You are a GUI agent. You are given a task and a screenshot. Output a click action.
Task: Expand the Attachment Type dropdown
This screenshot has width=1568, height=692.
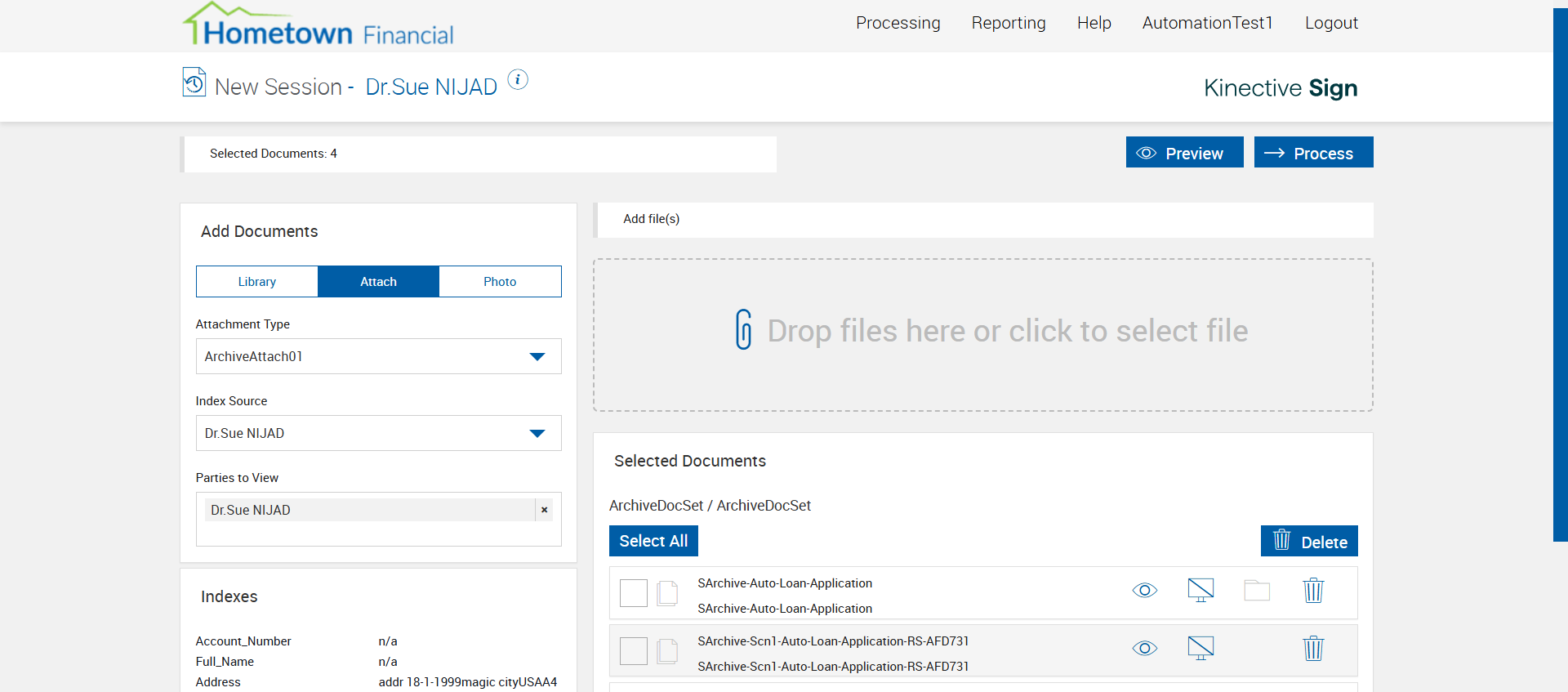[379, 356]
